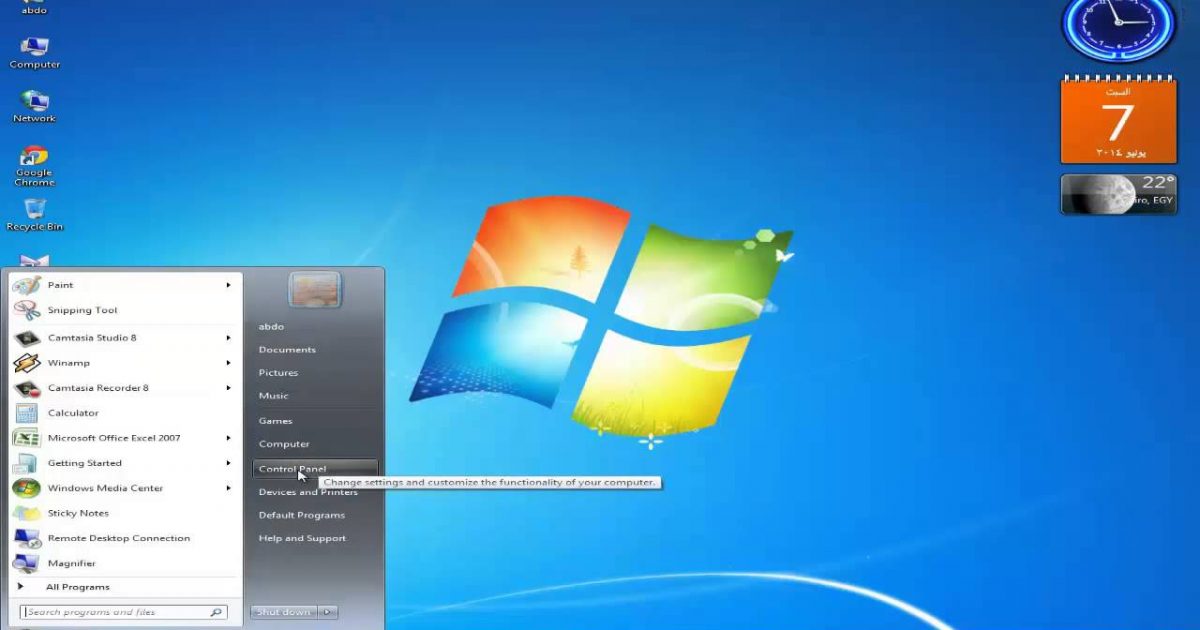Click the weather gadget showing 22°
Image resolution: width=1200 pixels, height=630 pixels.
tap(1119, 194)
